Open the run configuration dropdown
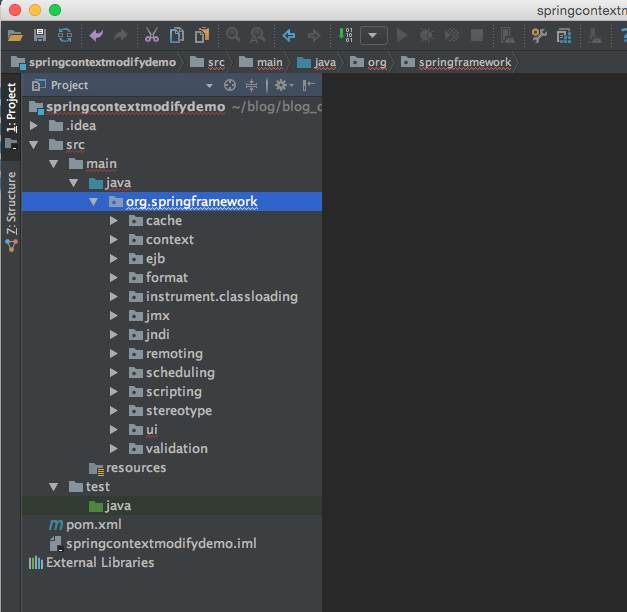Screen dimensions: 627x612 click(373, 35)
